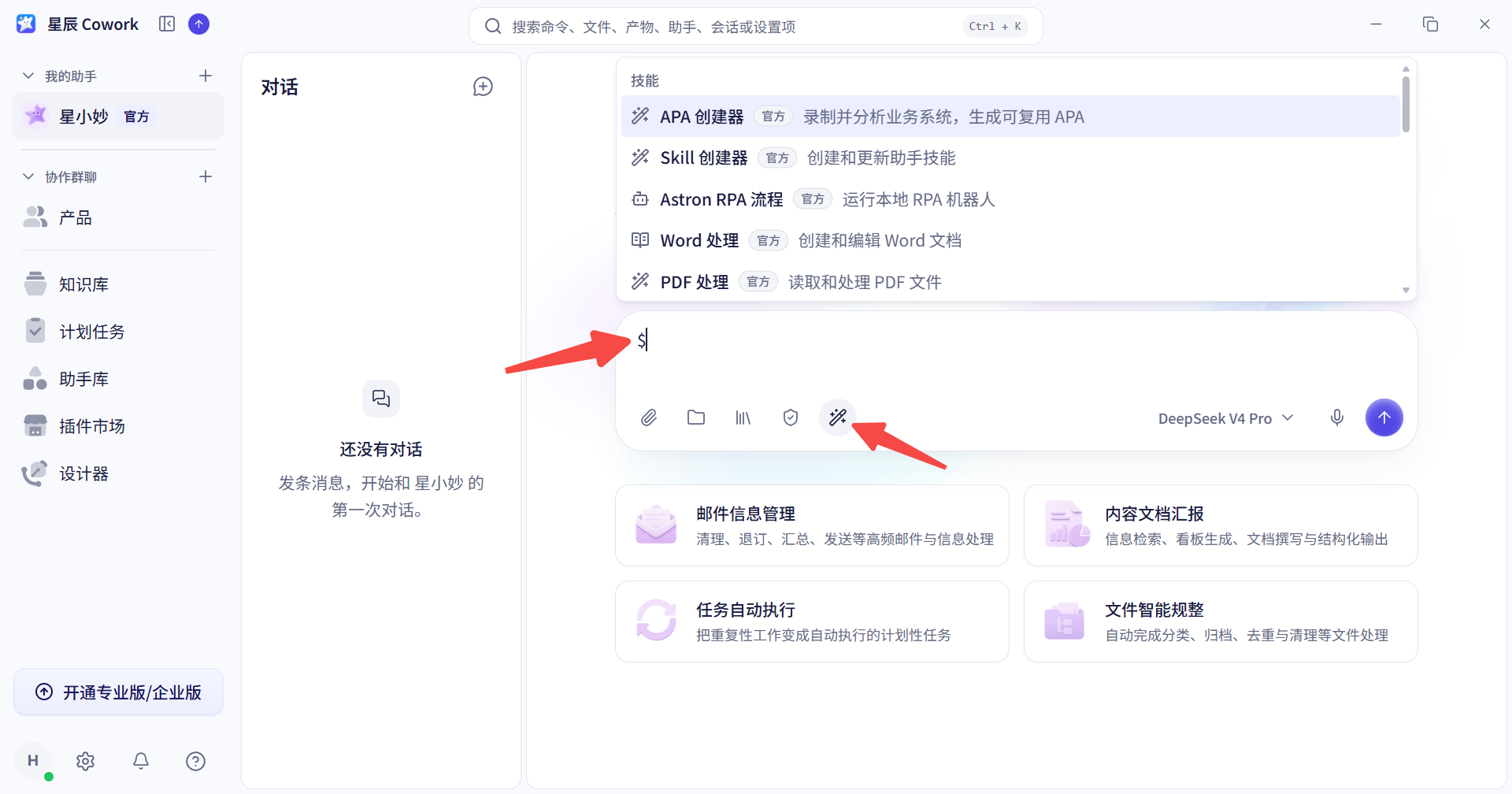Click the purple upgrade arrow icon in header
Image resolution: width=1512 pixels, height=794 pixels.
[x=199, y=24]
